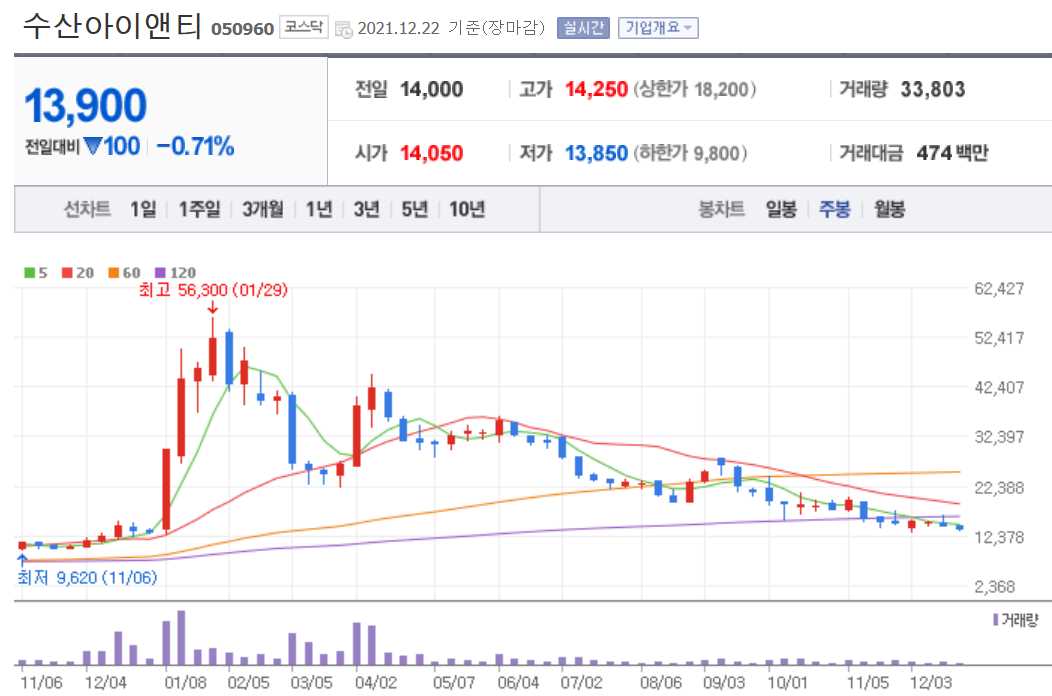Switch to the 주봉 weekly candle chart
1052x696 pixels.
point(835,209)
